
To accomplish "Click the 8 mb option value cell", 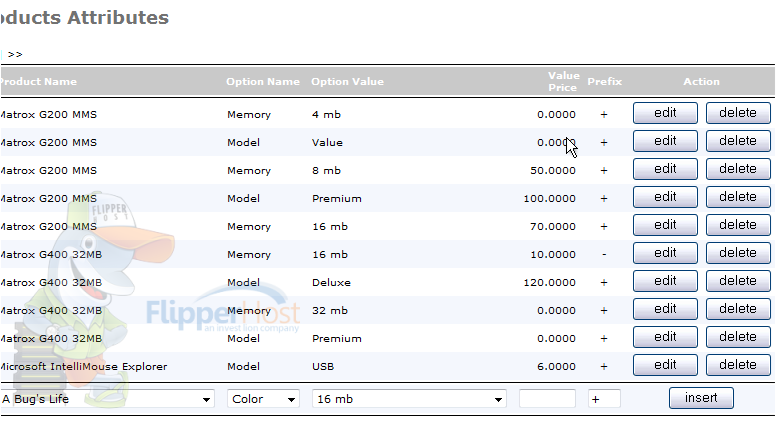I will coord(326,171).
